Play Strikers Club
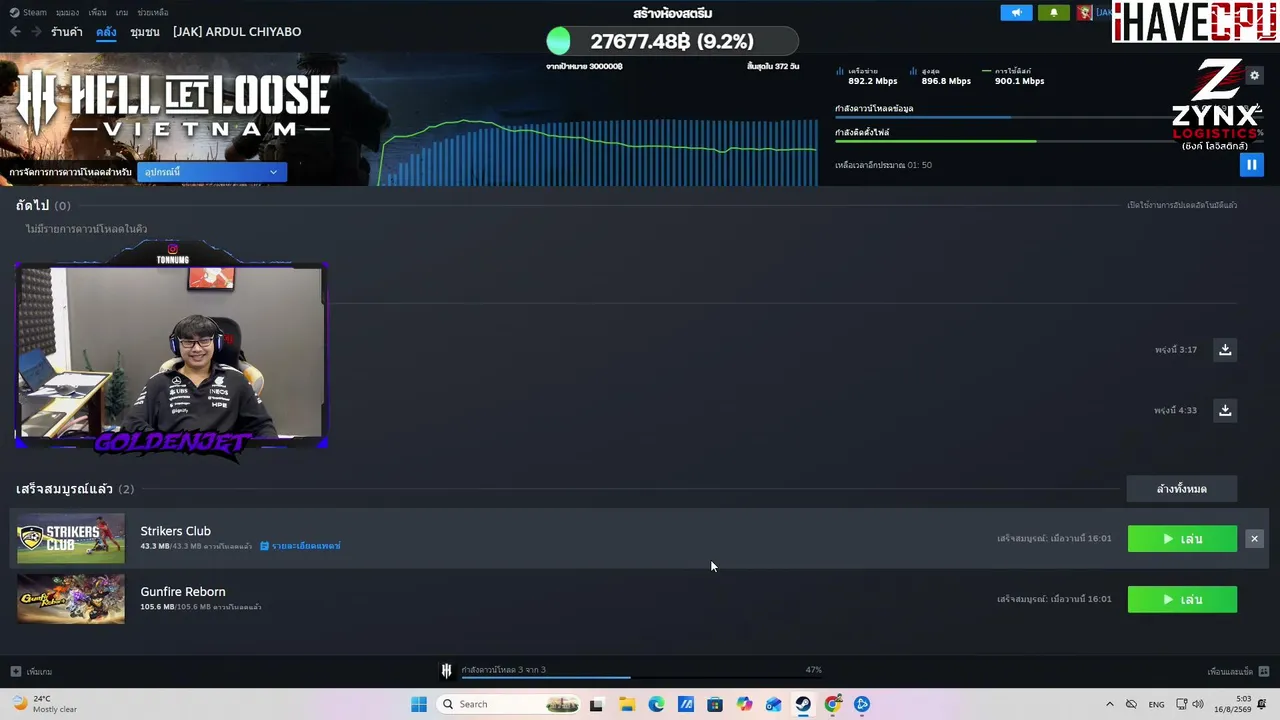 [1182, 539]
